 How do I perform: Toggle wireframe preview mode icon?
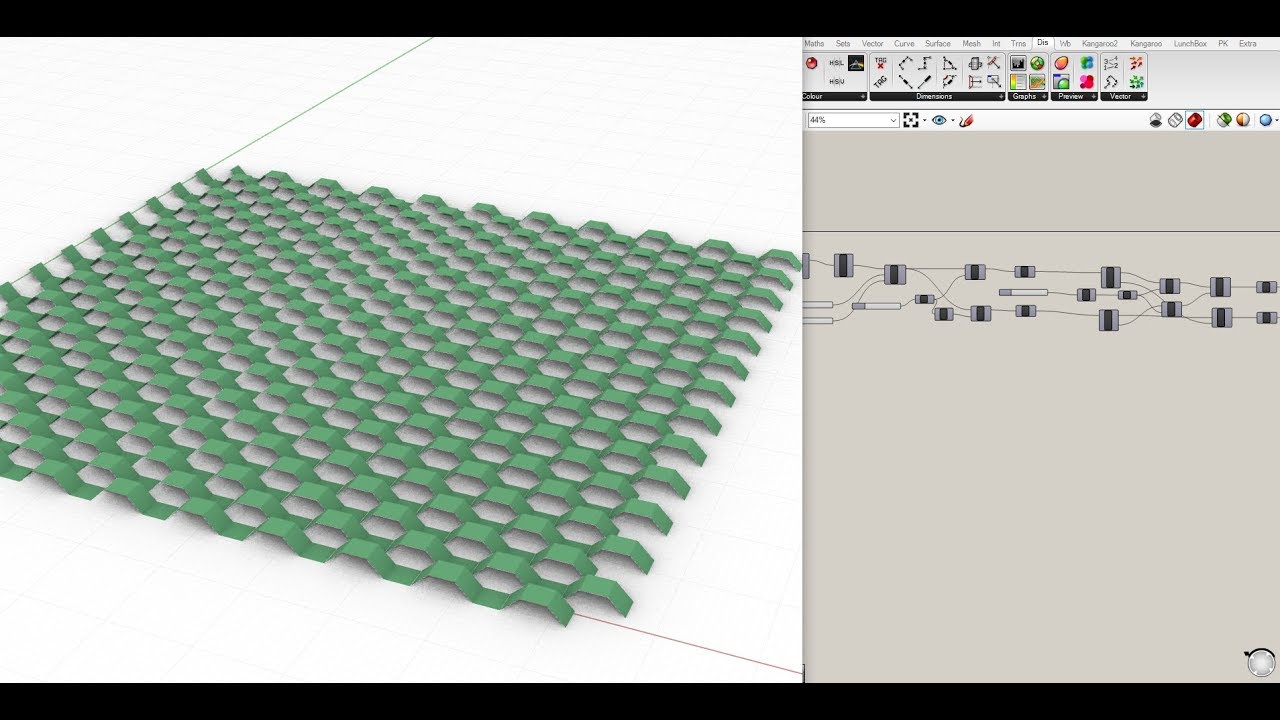click(x=1175, y=120)
